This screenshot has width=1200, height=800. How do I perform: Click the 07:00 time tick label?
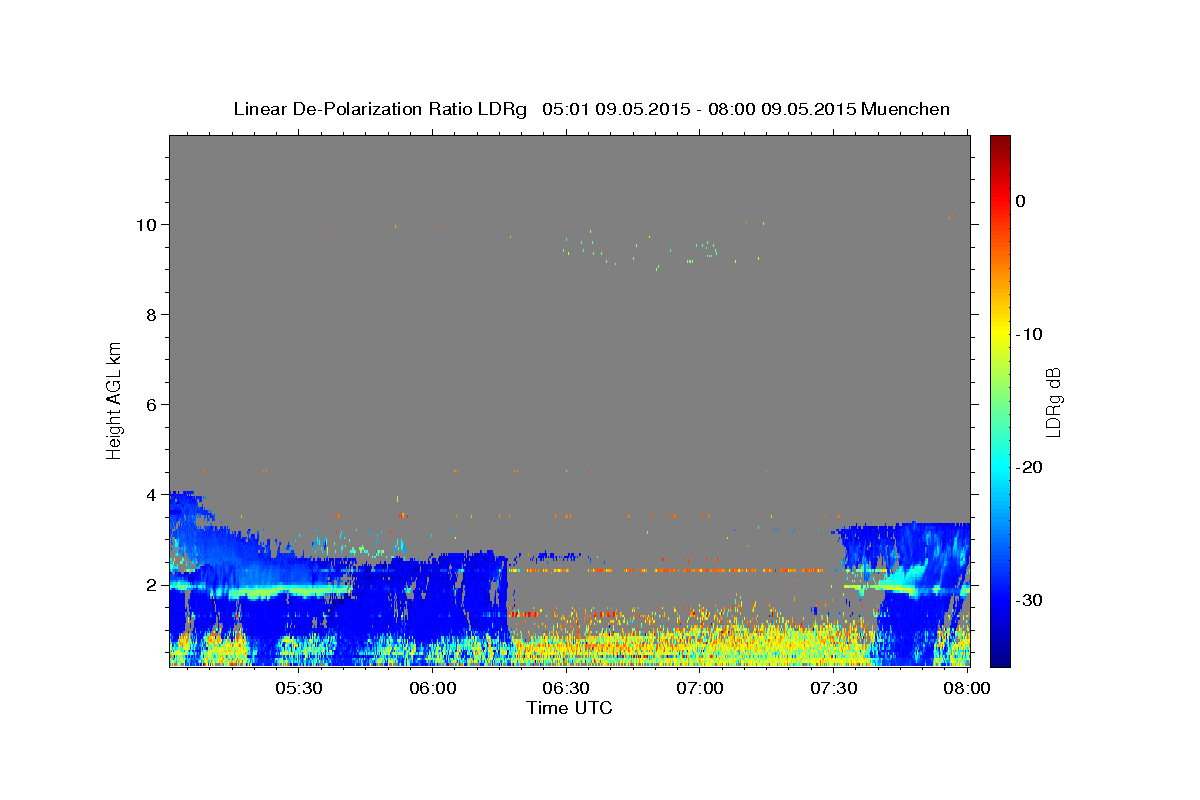[700, 689]
